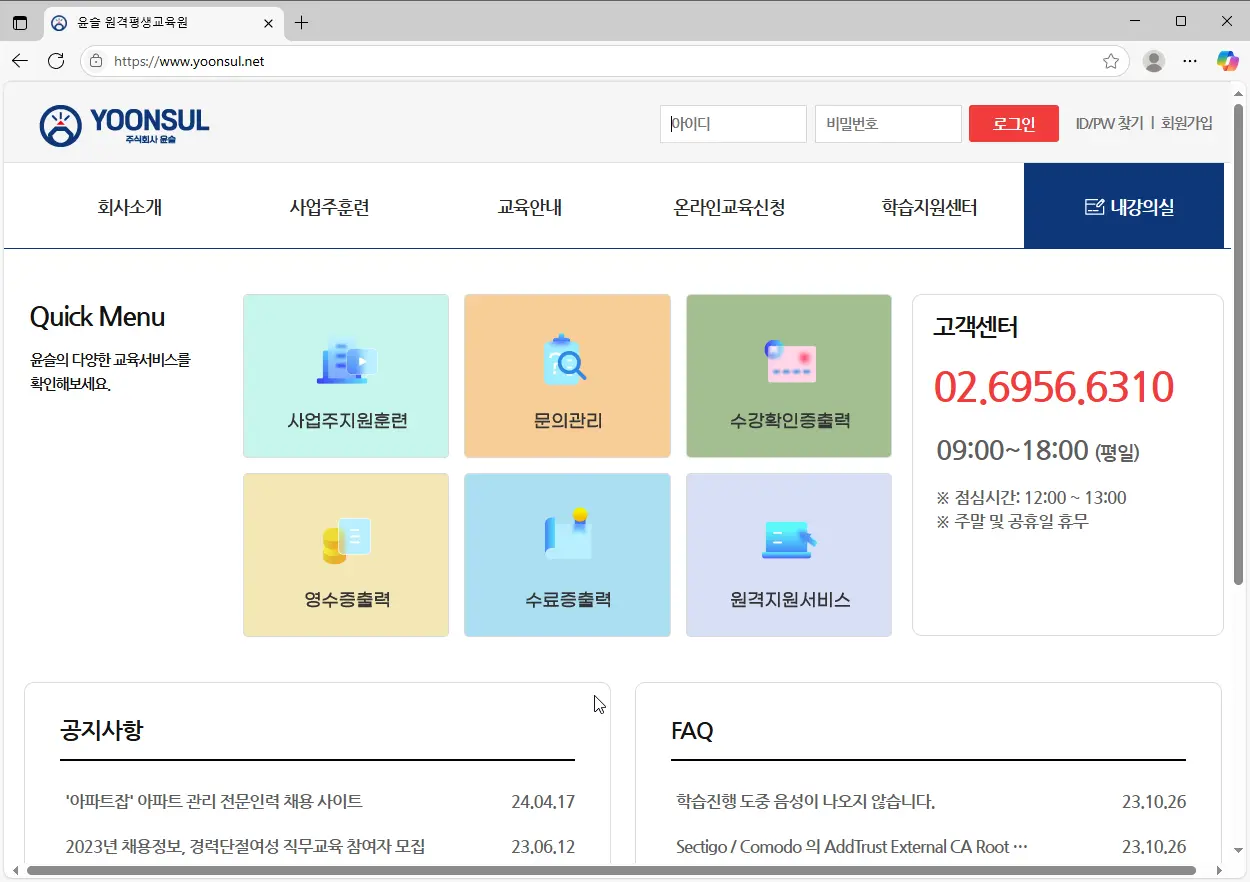Screen dimensions: 1250x882
Task: Click the 아이디 input field
Action: pyautogui.click(x=733, y=123)
